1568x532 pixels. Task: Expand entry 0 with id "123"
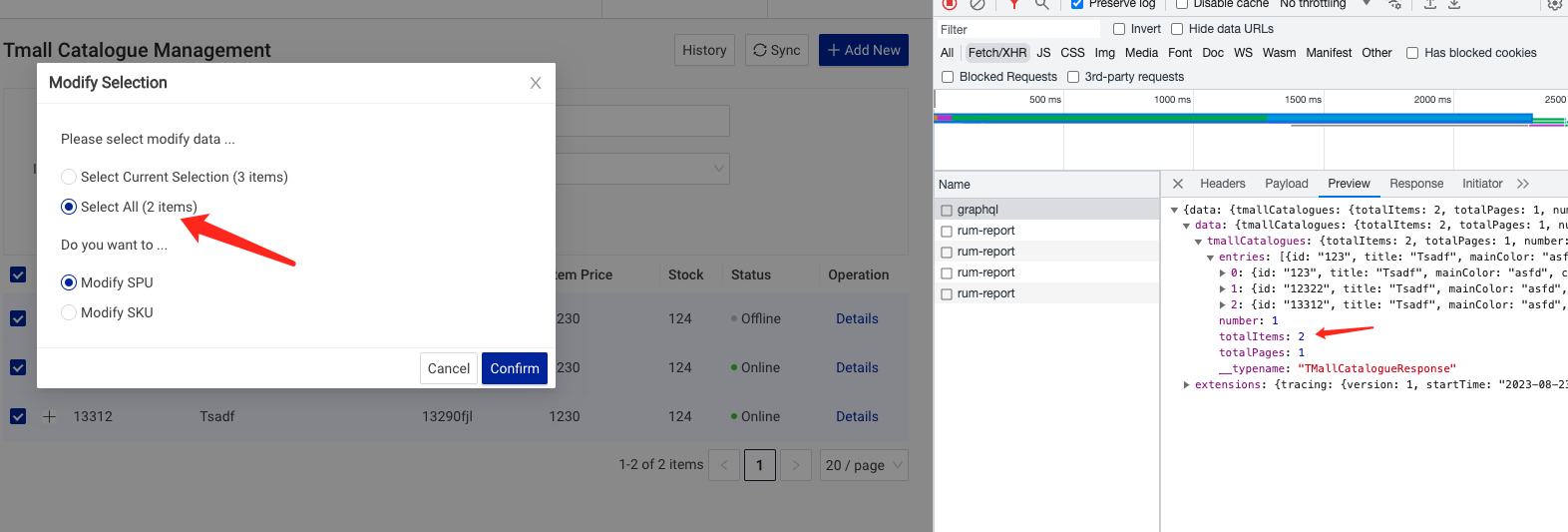pyautogui.click(x=1222, y=272)
